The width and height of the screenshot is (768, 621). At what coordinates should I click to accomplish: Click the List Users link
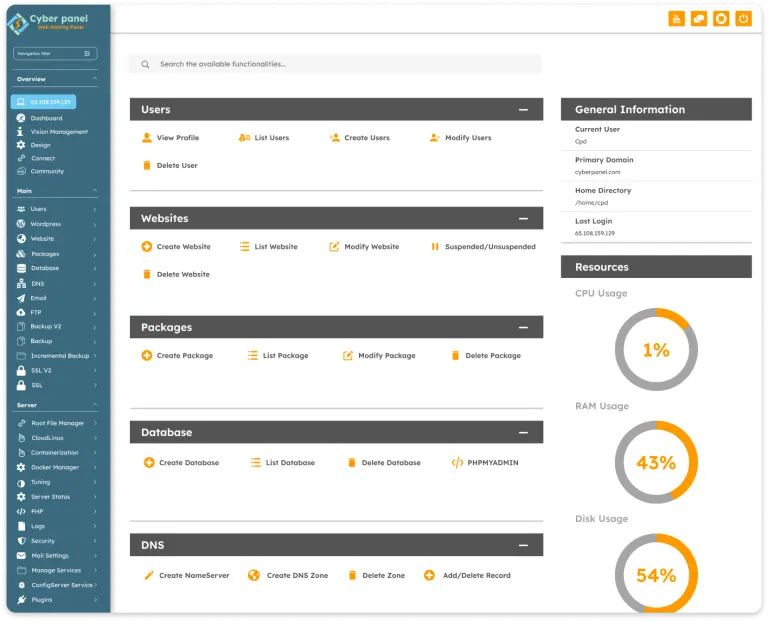(x=271, y=138)
